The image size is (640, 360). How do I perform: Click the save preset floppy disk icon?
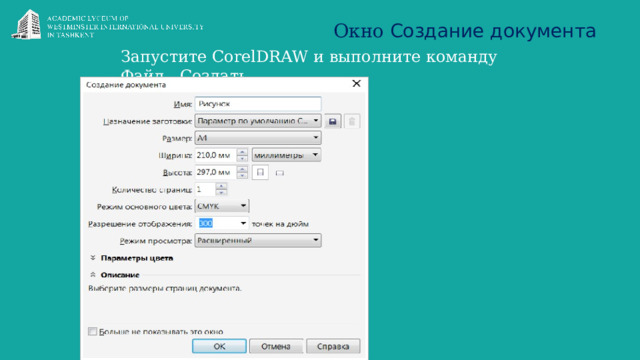333,121
